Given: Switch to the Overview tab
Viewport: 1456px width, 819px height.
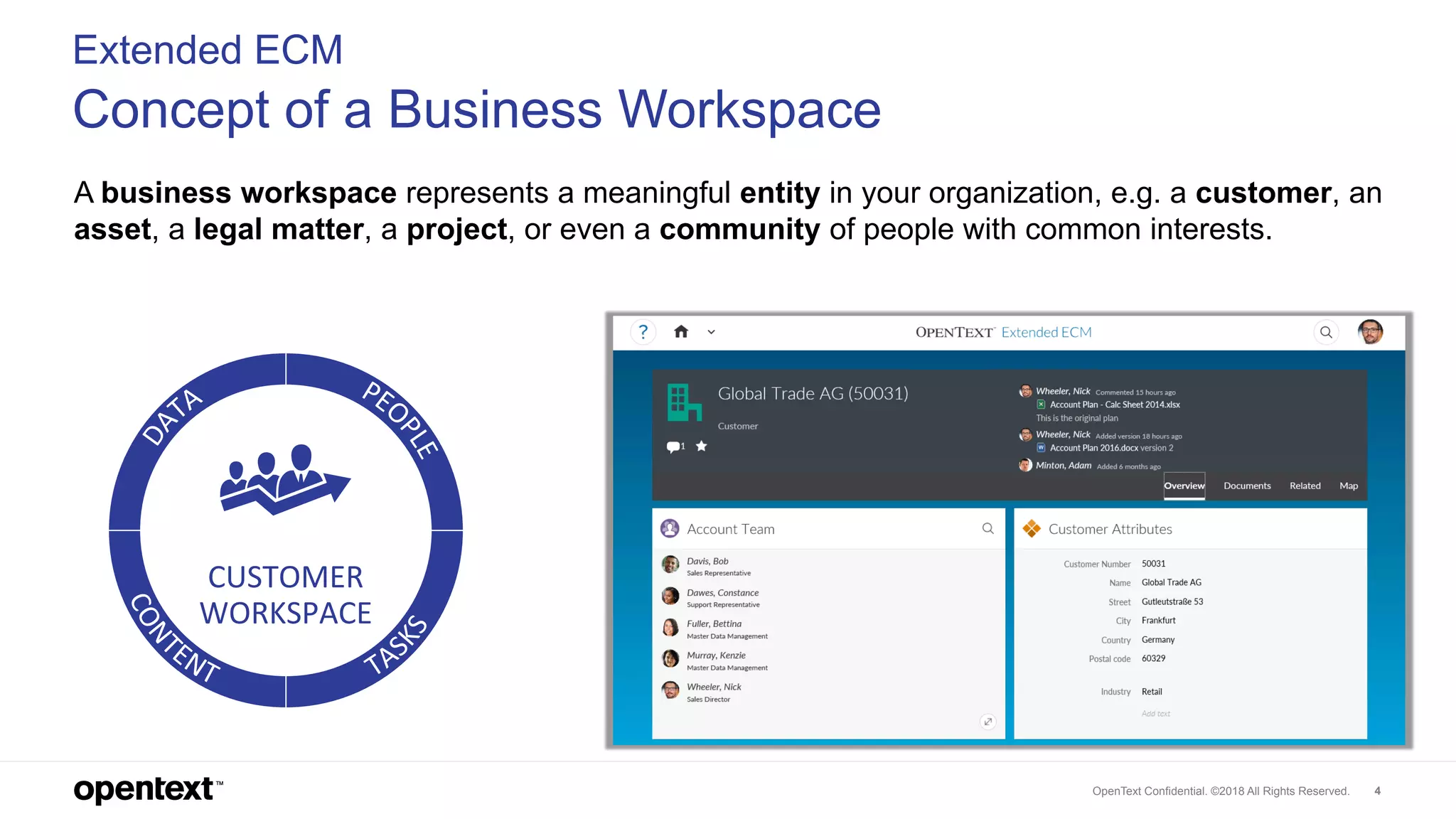Looking at the screenshot, I should 1184,486.
